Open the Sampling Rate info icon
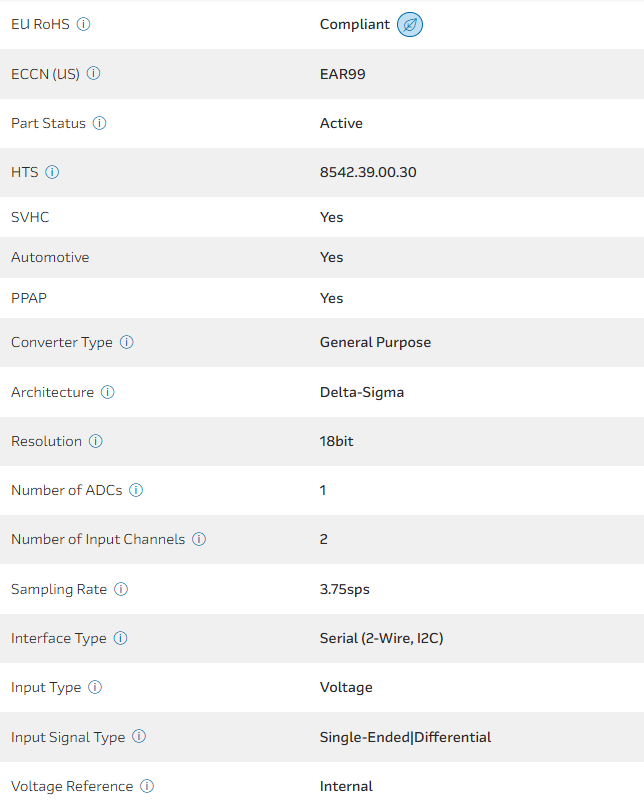 click(121, 589)
